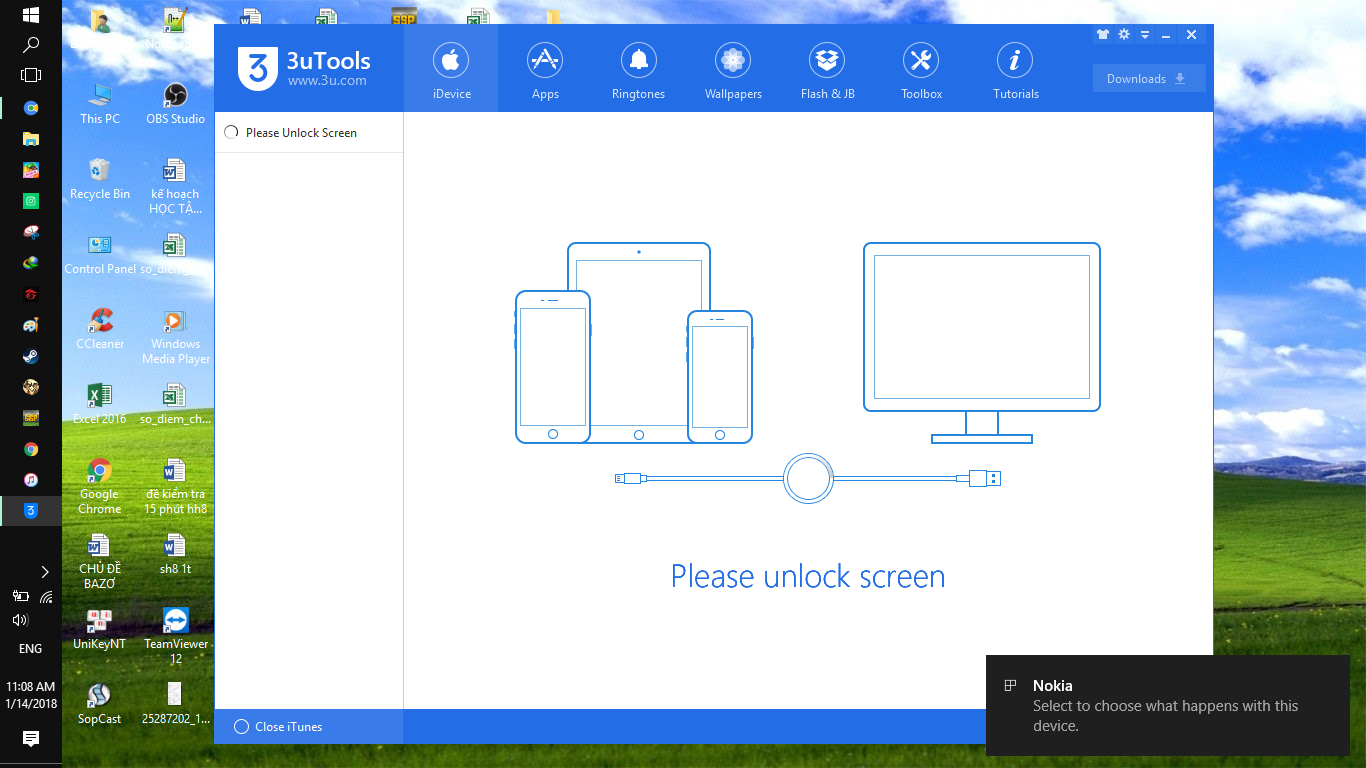Open the iDevice tab

pos(450,70)
